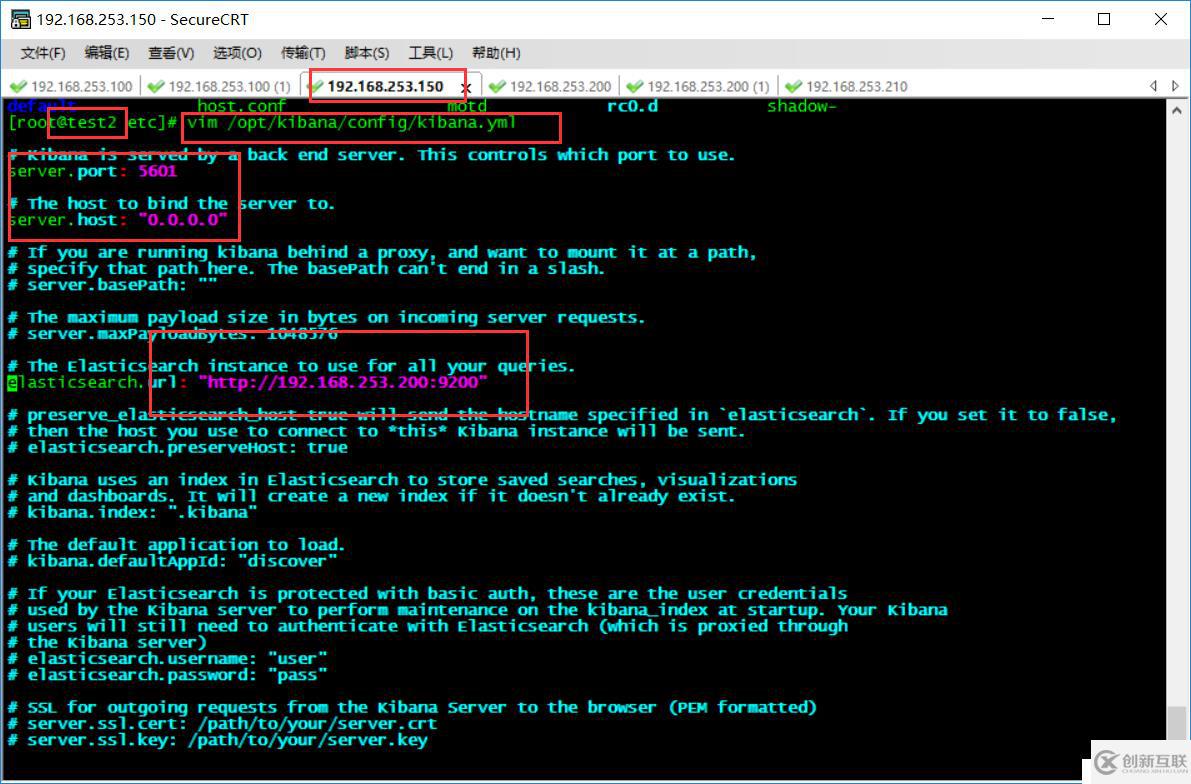
Task: Open the 编辑(E) menu
Action: (106, 53)
